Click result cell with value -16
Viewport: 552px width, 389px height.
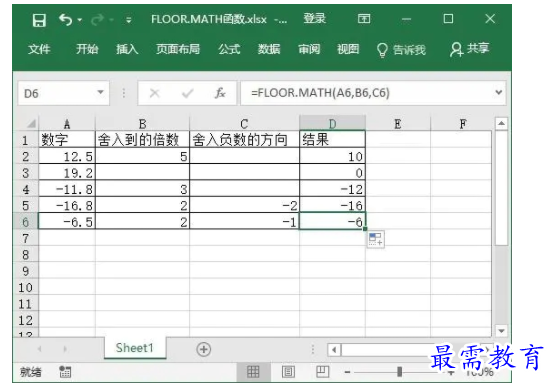click(332, 205)
